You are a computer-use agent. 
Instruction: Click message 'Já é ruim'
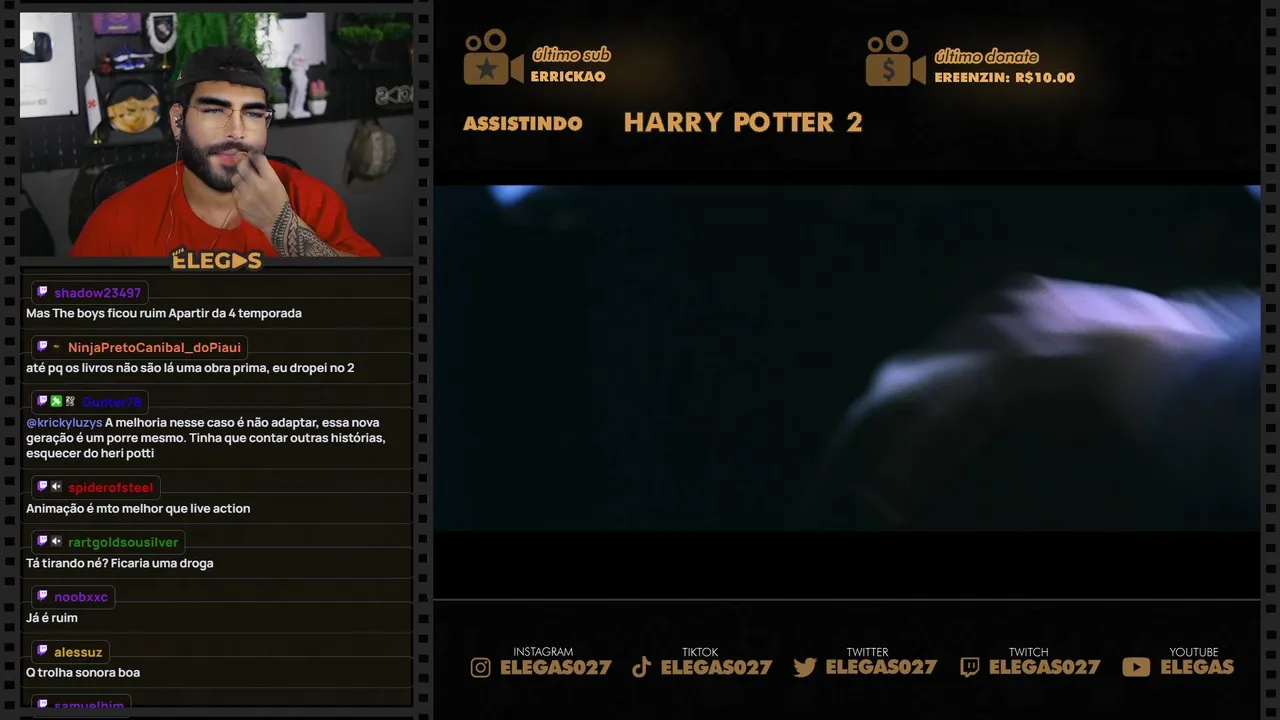pyautogui.click(x=52, y=618)
